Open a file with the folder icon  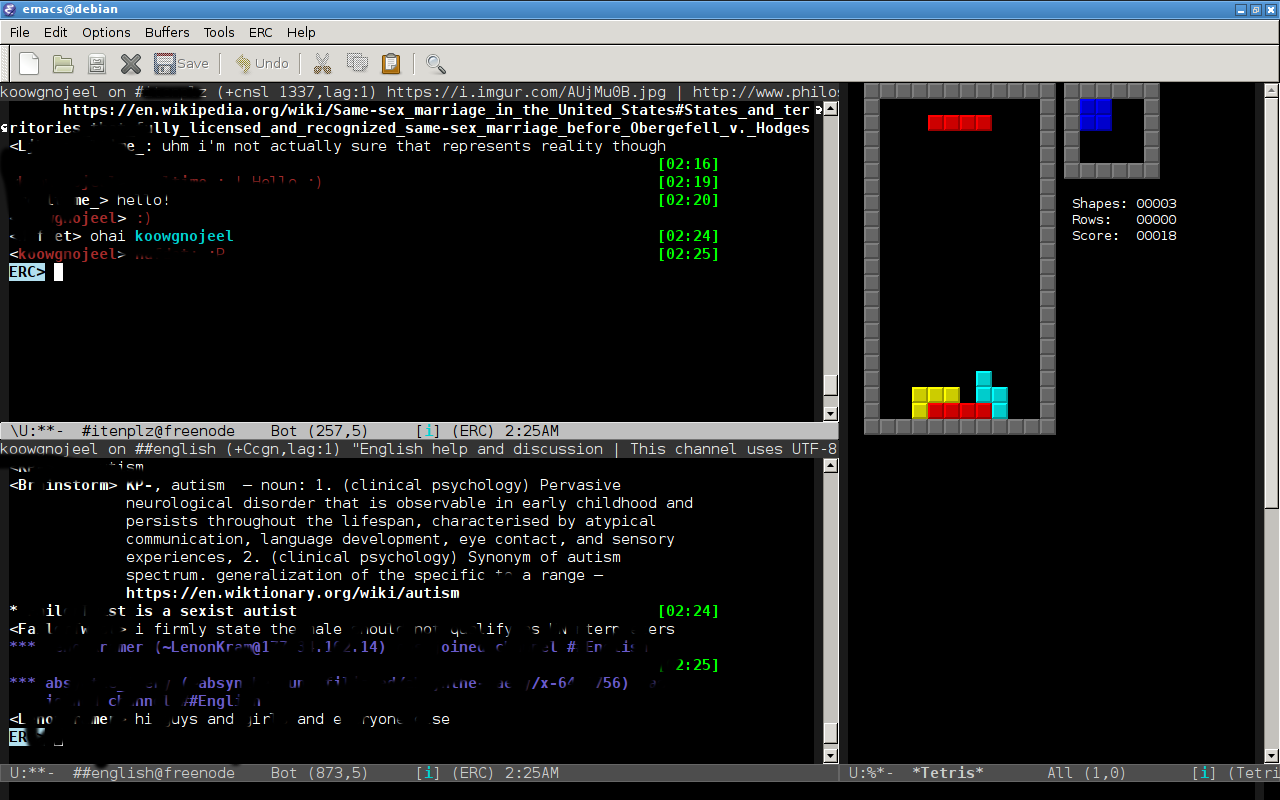[x=63, y=64]
